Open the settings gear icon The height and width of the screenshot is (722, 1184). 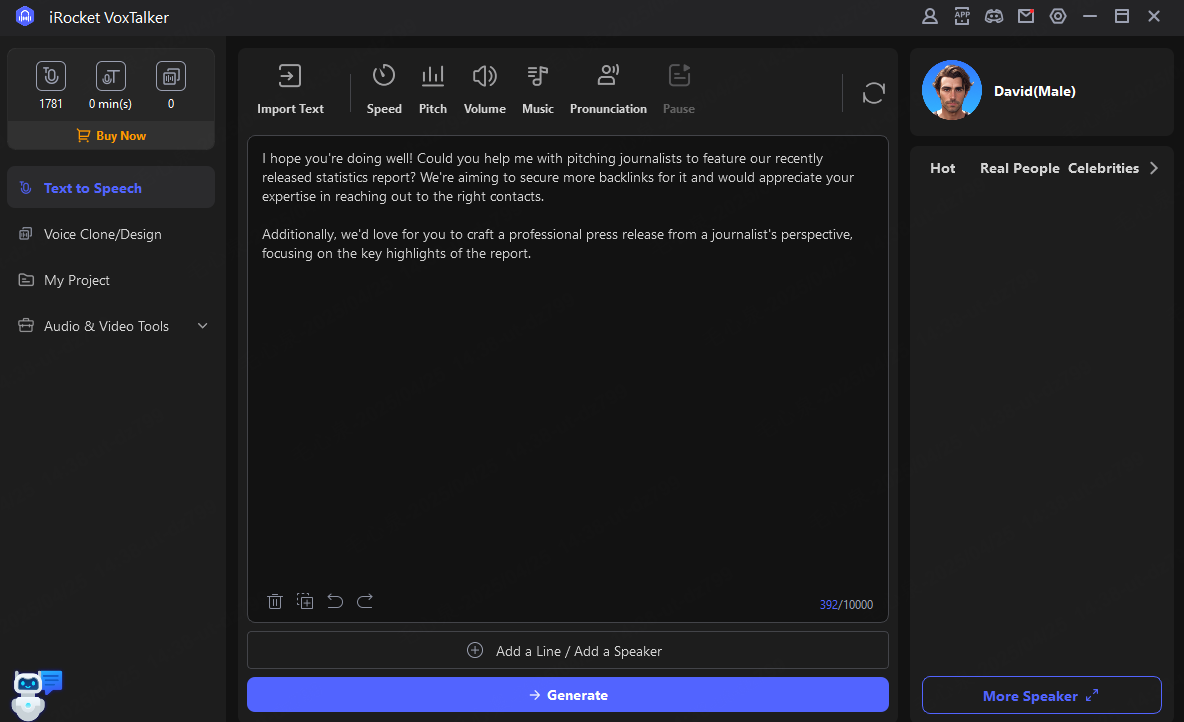[x=1058, y=16]
